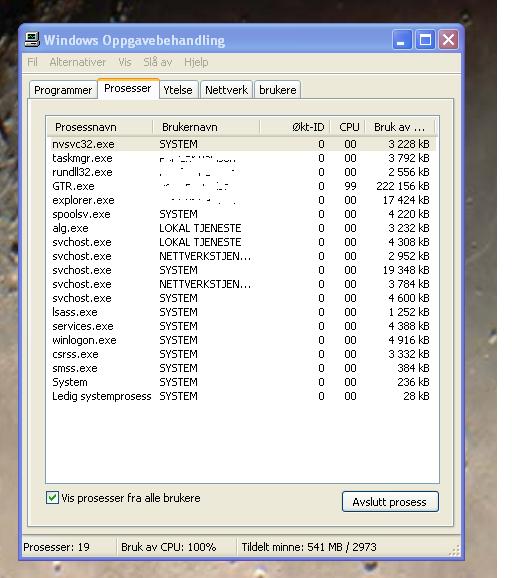Select the System process row
512x578 pixels.
point(242,382)
